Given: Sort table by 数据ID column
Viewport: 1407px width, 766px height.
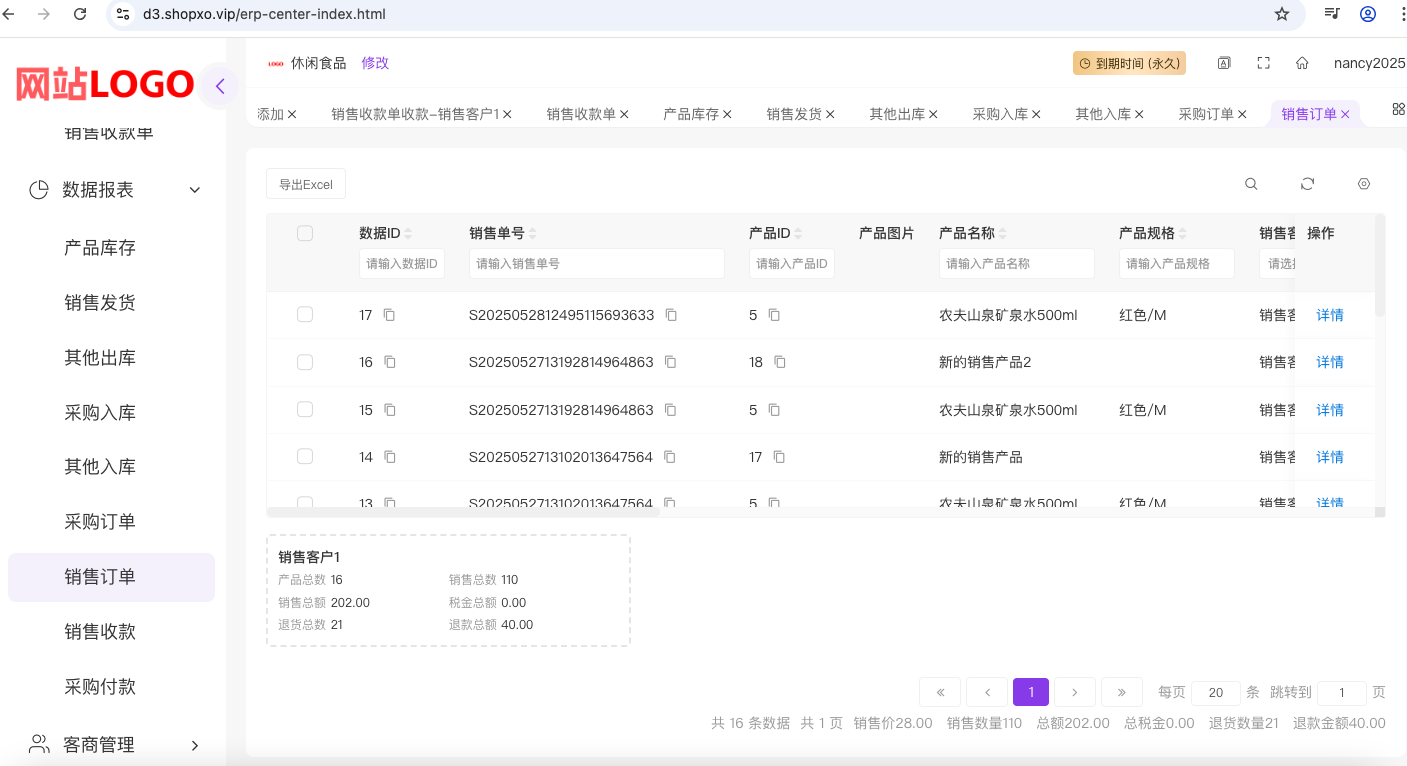Looking at the screenshot, I should coord(408,234).
